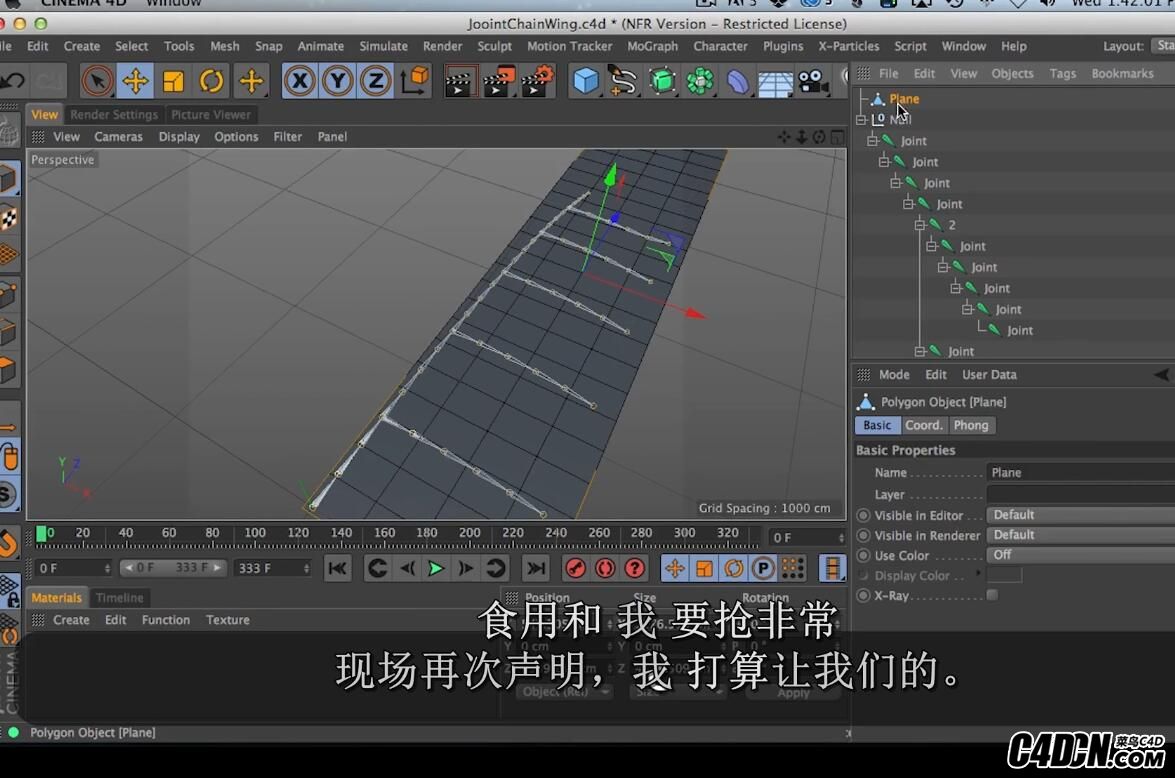The width and height of the screenshot is (1175, 778).
Task: Open keyframe selection options icon
Action: pos(635,568)
